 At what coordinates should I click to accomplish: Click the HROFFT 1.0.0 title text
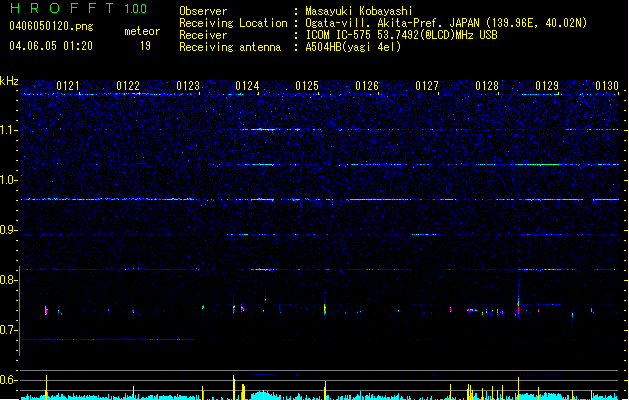[78, 8]
